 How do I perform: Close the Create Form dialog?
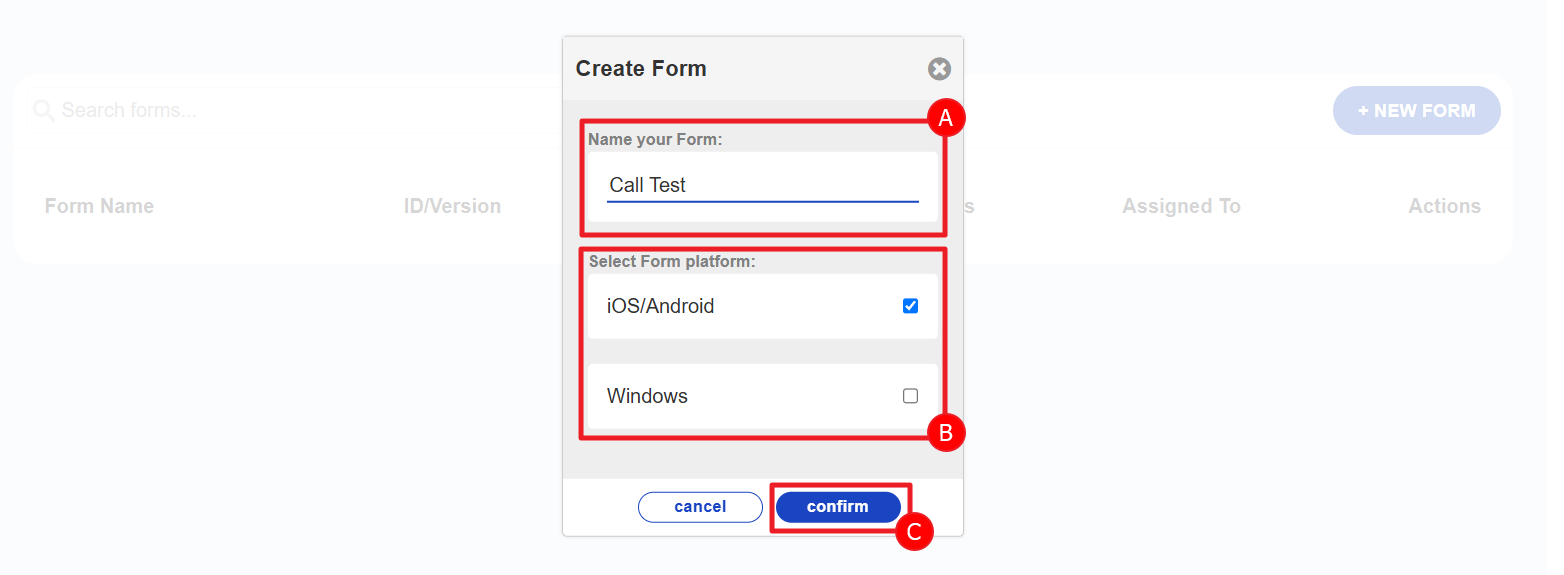[x=939, y=69]
